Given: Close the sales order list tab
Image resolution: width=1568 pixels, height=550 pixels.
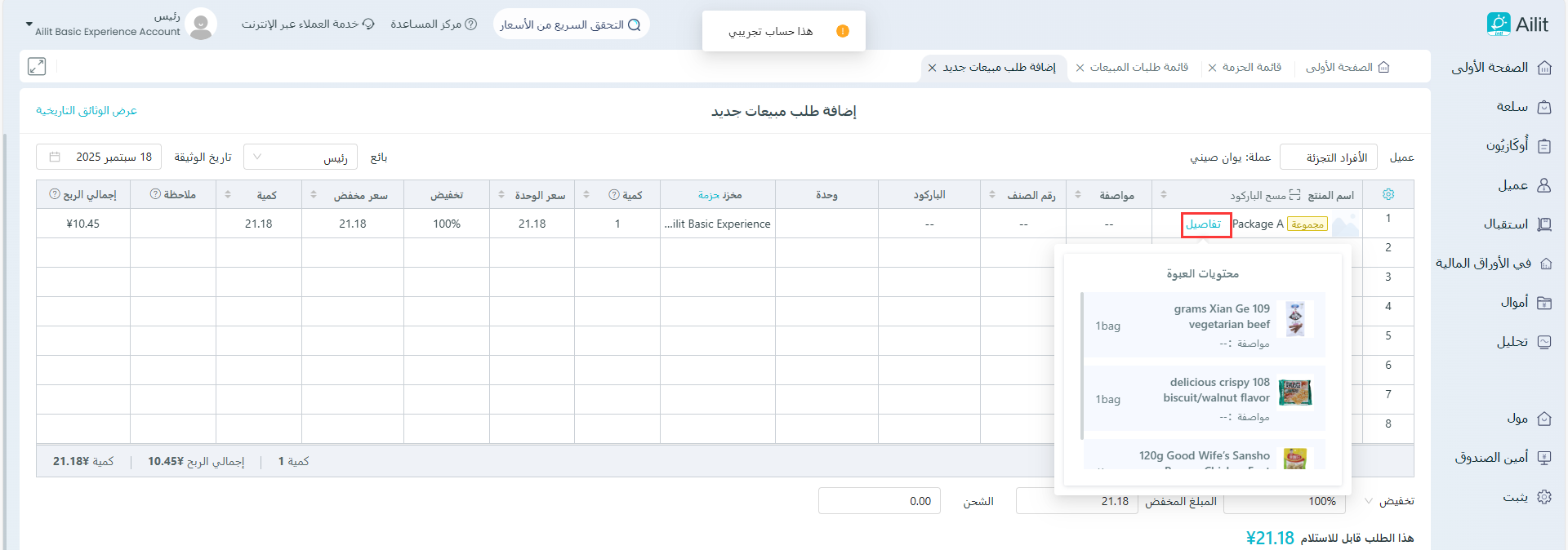Looking at the screenshot, I should pyautogui.click(x=1080, y=68).
